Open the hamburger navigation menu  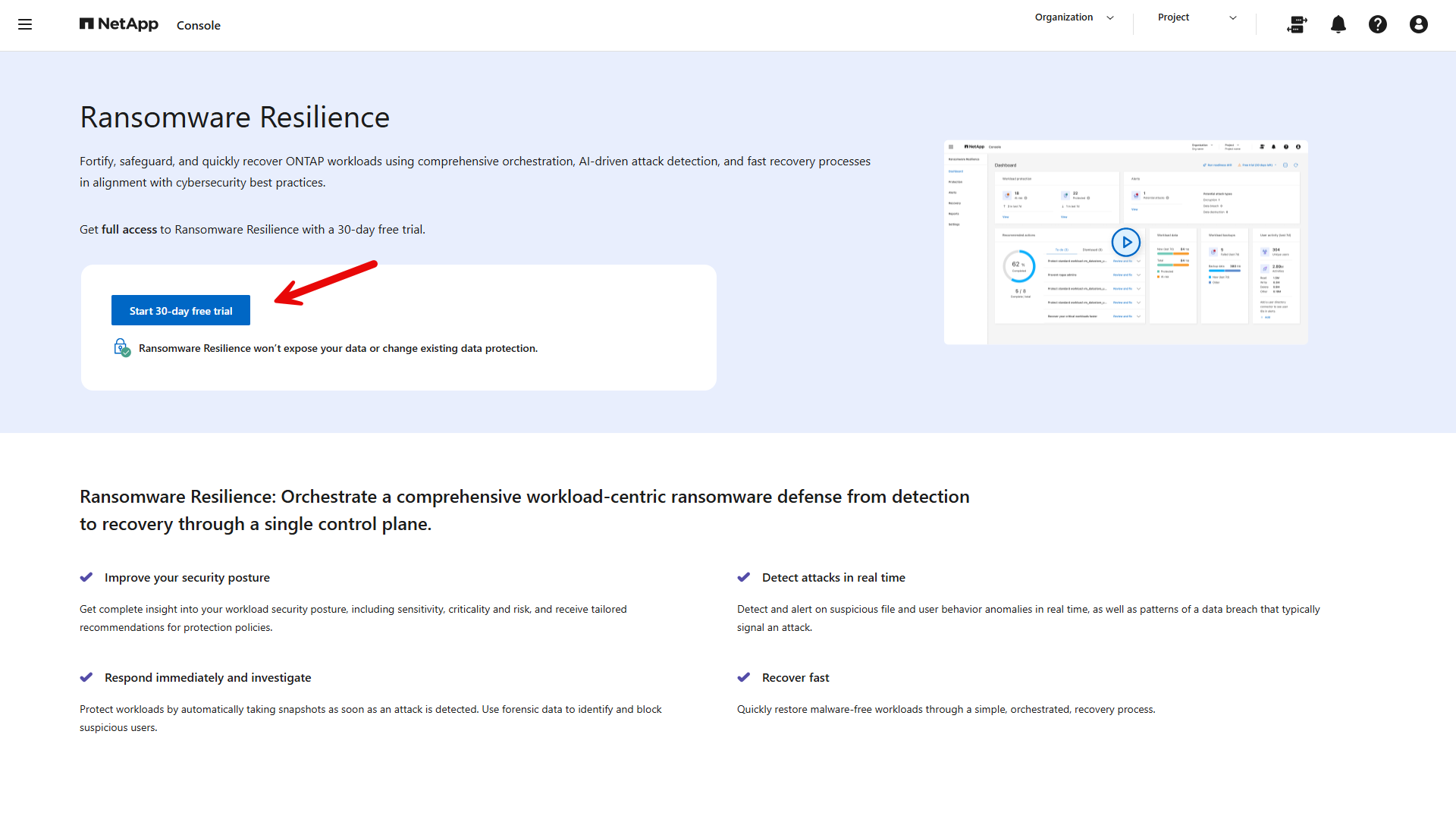(25, 24)
